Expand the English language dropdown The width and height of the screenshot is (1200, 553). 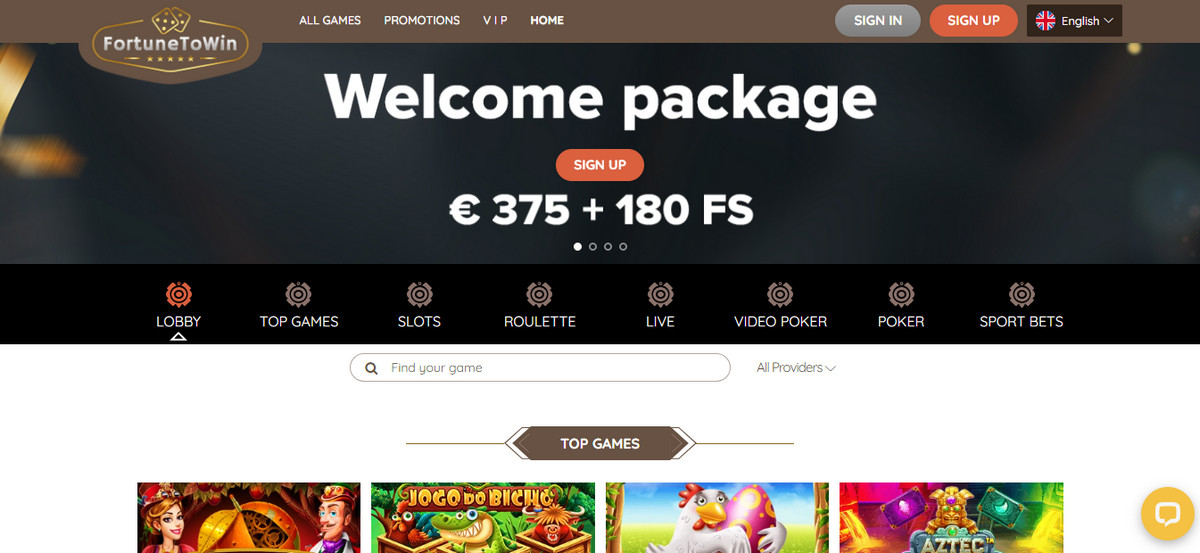tap(1074, 21)
